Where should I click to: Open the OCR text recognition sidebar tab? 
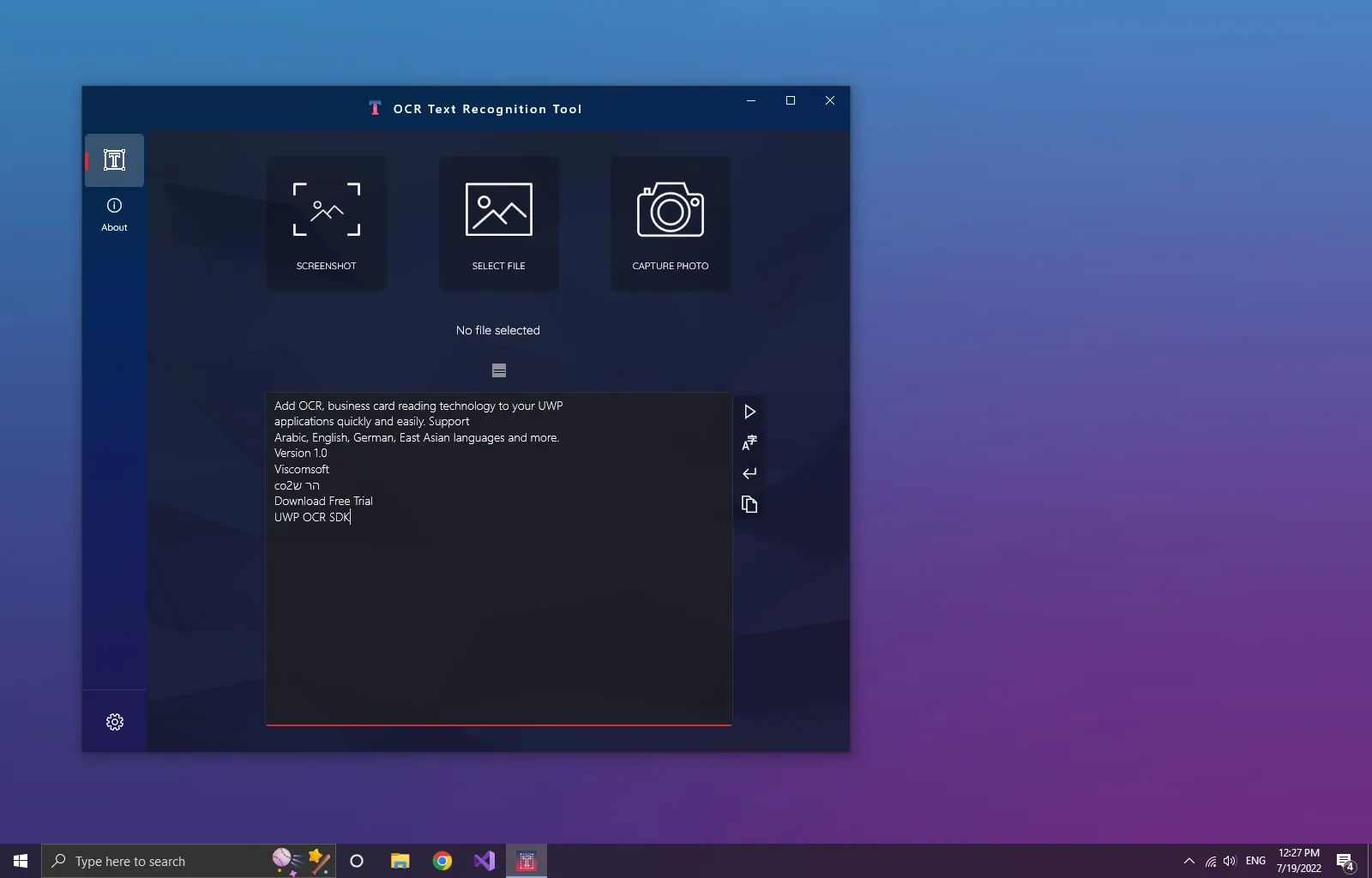tap(114, 160)
